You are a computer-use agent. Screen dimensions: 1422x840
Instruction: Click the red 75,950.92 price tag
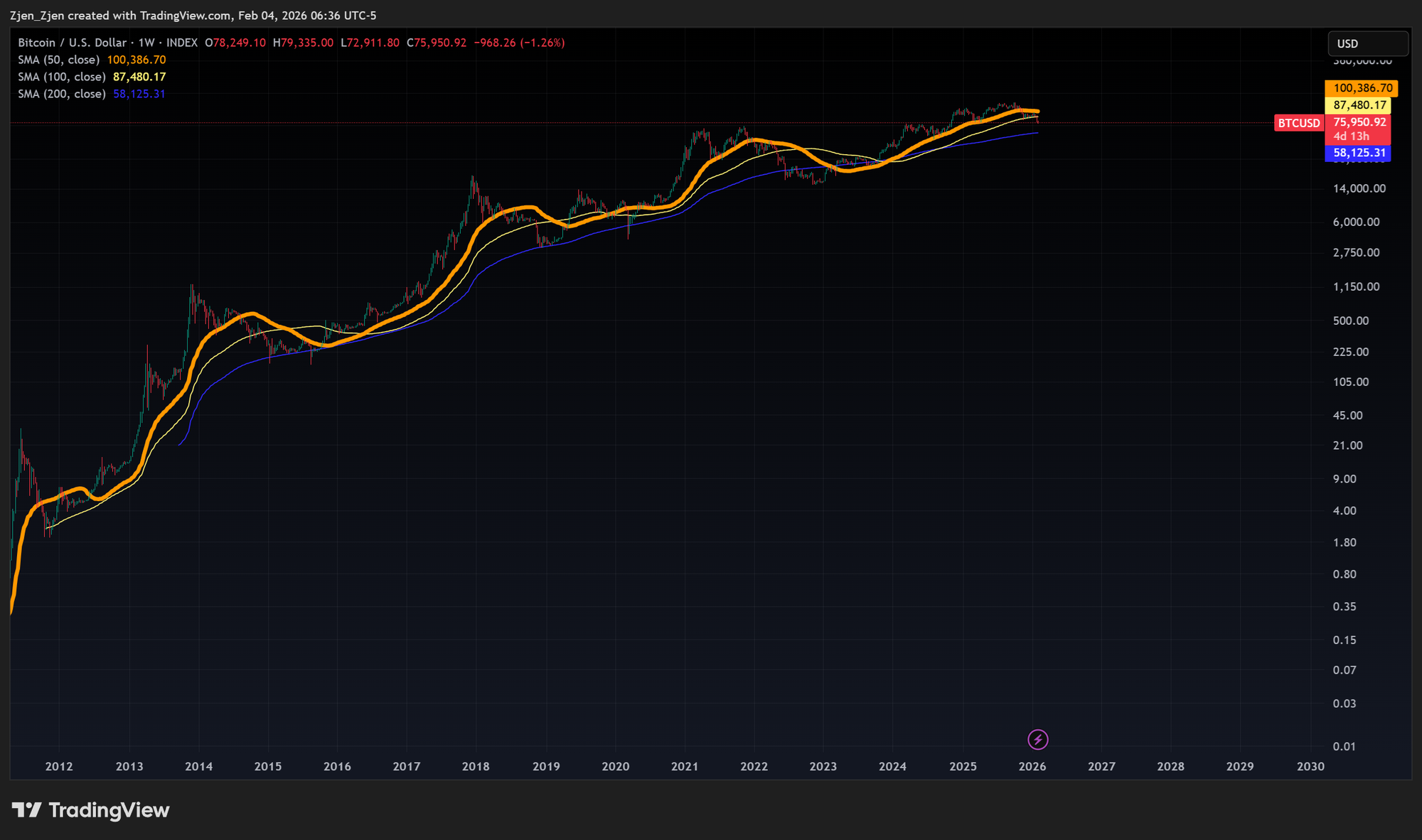coord(1359,122)
